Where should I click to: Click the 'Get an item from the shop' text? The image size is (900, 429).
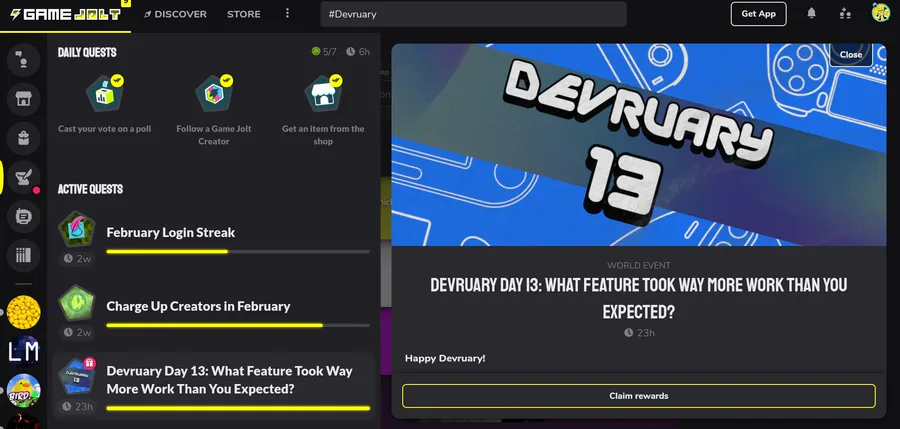pos(323,135)
